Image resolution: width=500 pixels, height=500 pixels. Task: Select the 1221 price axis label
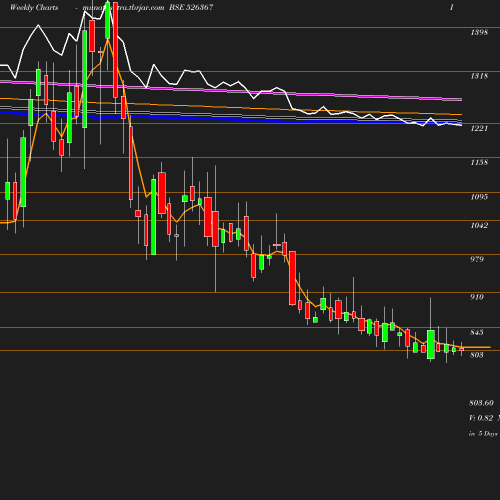tap(479, 128)
